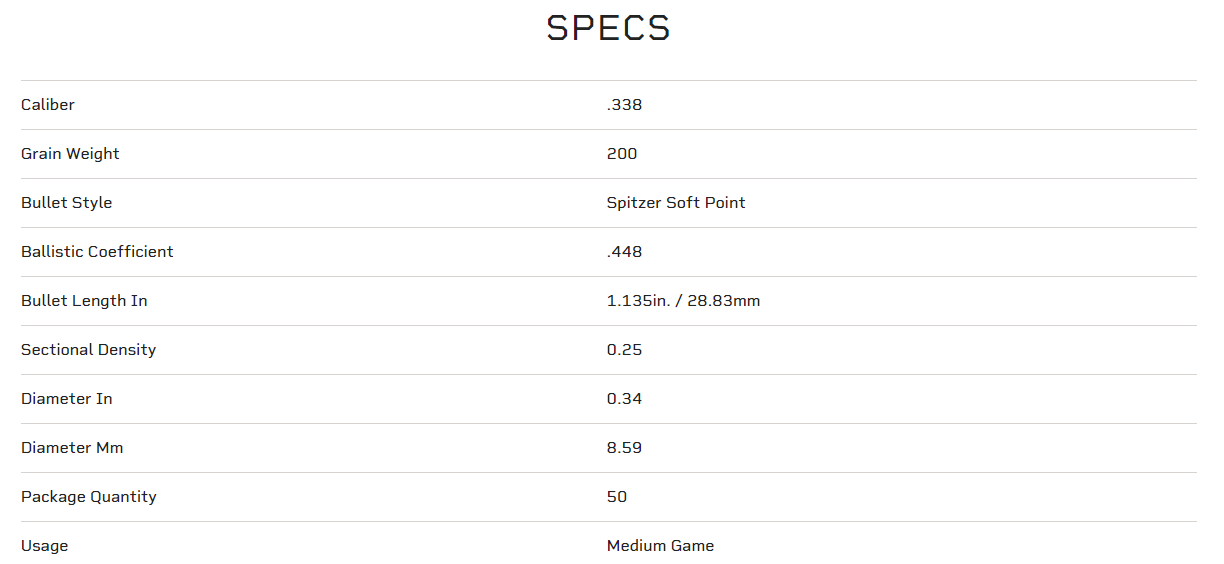Click the Diameter In label
The image size is (1224, 564).
point(66,399)
